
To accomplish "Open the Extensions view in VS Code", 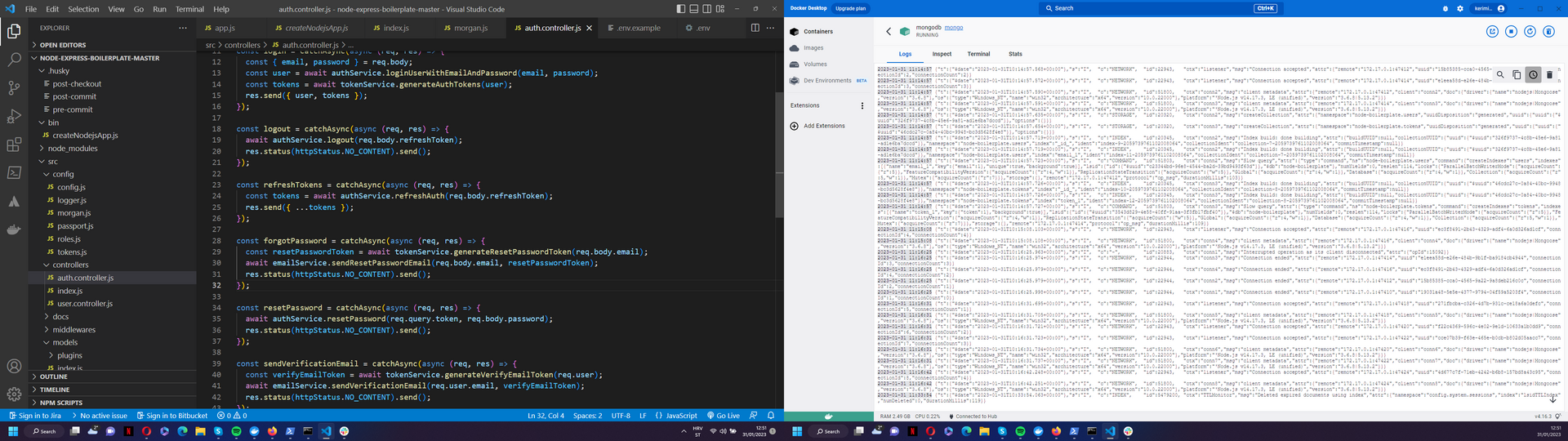I will click(x=14, y=145).
